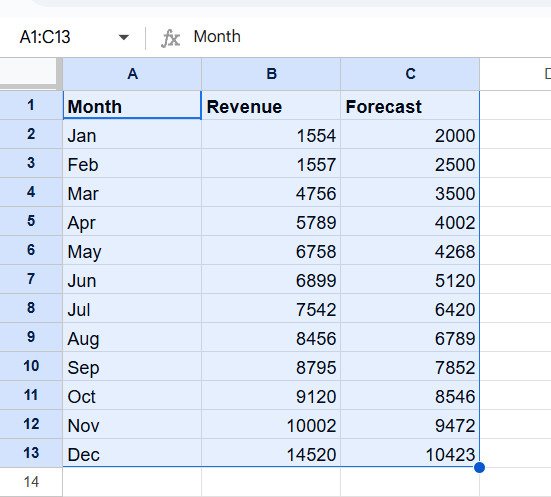551x497 pixels.
Task: Click revenue value 6758
Action: (x=271, y=250)
